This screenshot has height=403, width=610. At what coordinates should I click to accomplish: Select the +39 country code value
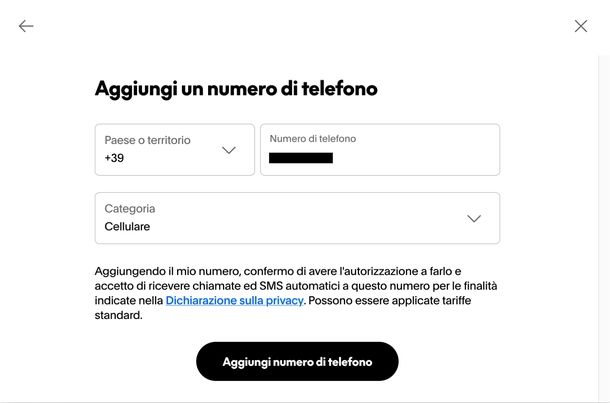115,159
